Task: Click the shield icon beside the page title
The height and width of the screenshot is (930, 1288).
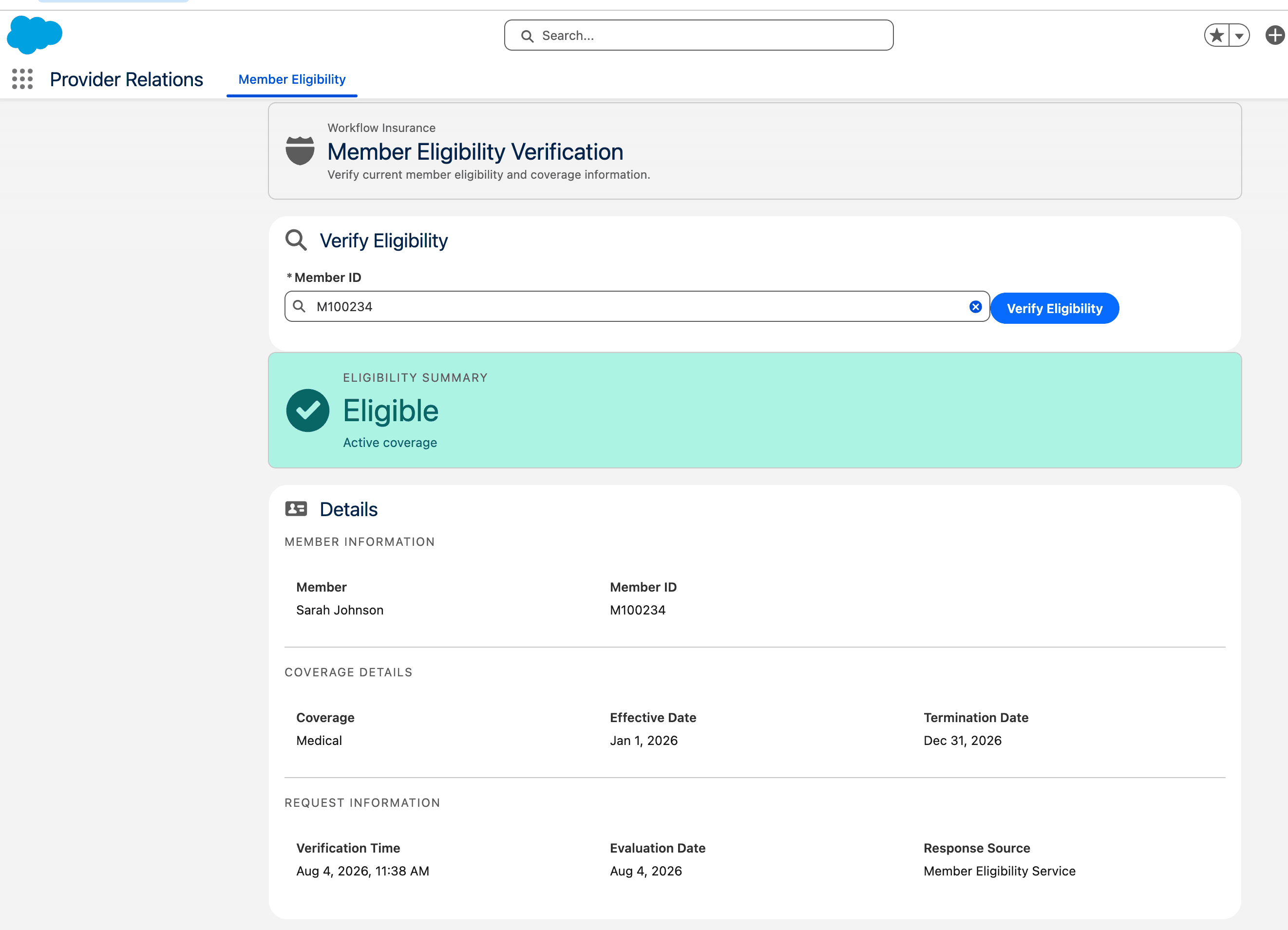Action: click(x=300, y=150)
